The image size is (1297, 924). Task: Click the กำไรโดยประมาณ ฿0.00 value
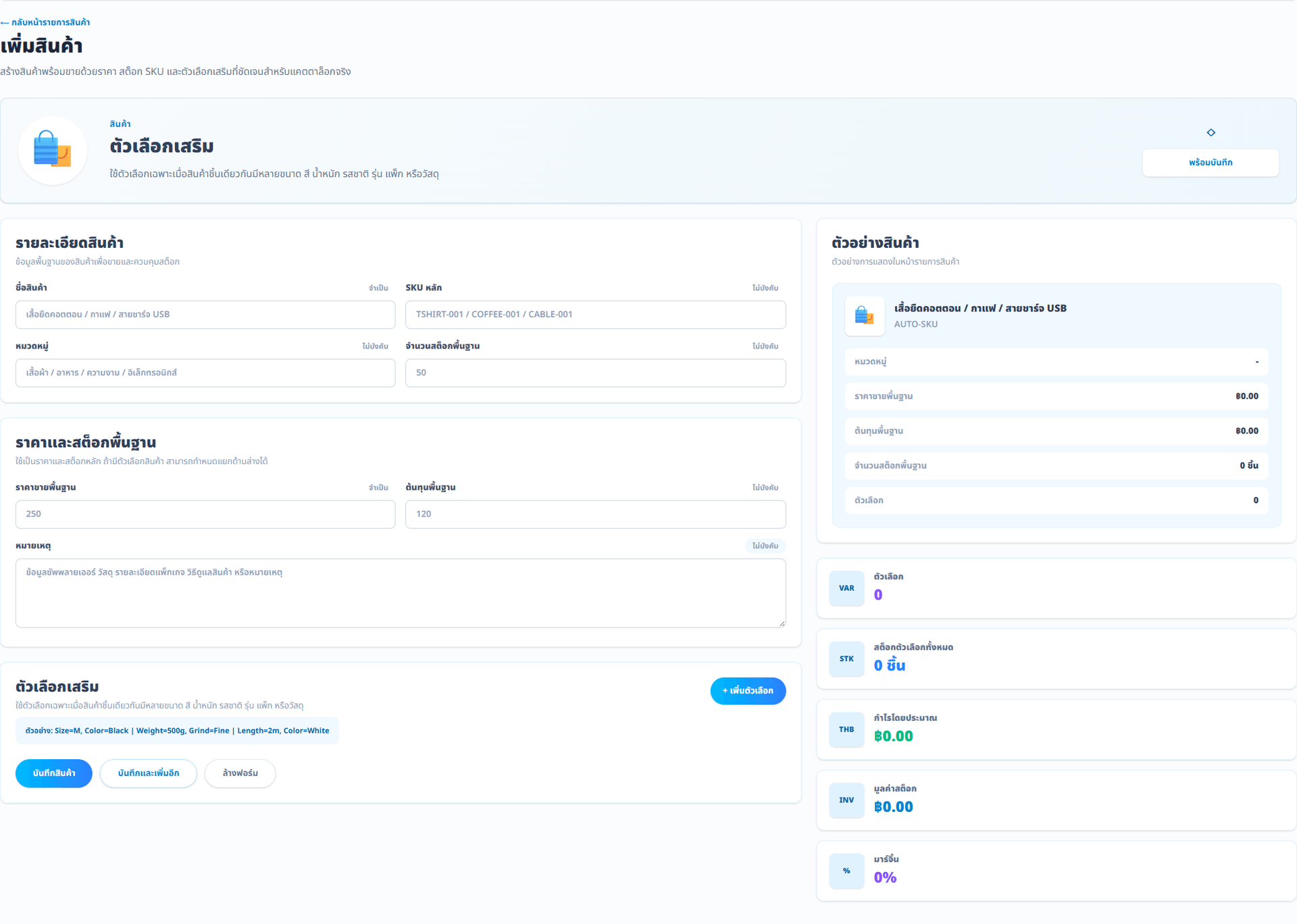(893, 736)
